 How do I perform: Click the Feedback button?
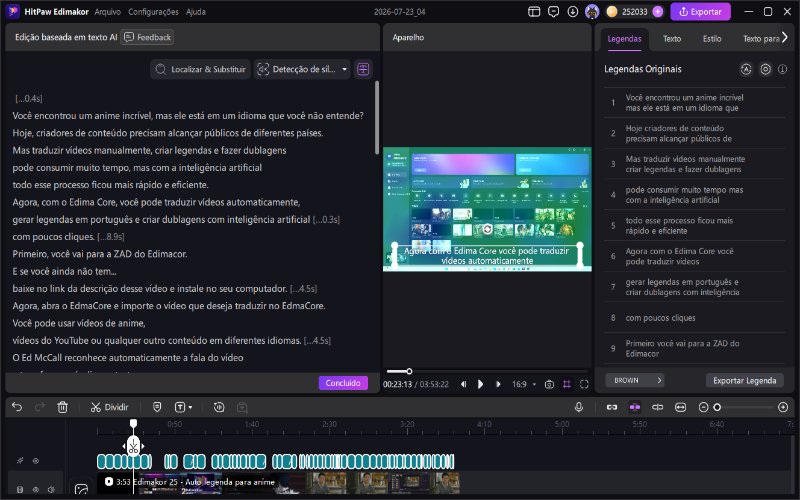coord(147,37)
